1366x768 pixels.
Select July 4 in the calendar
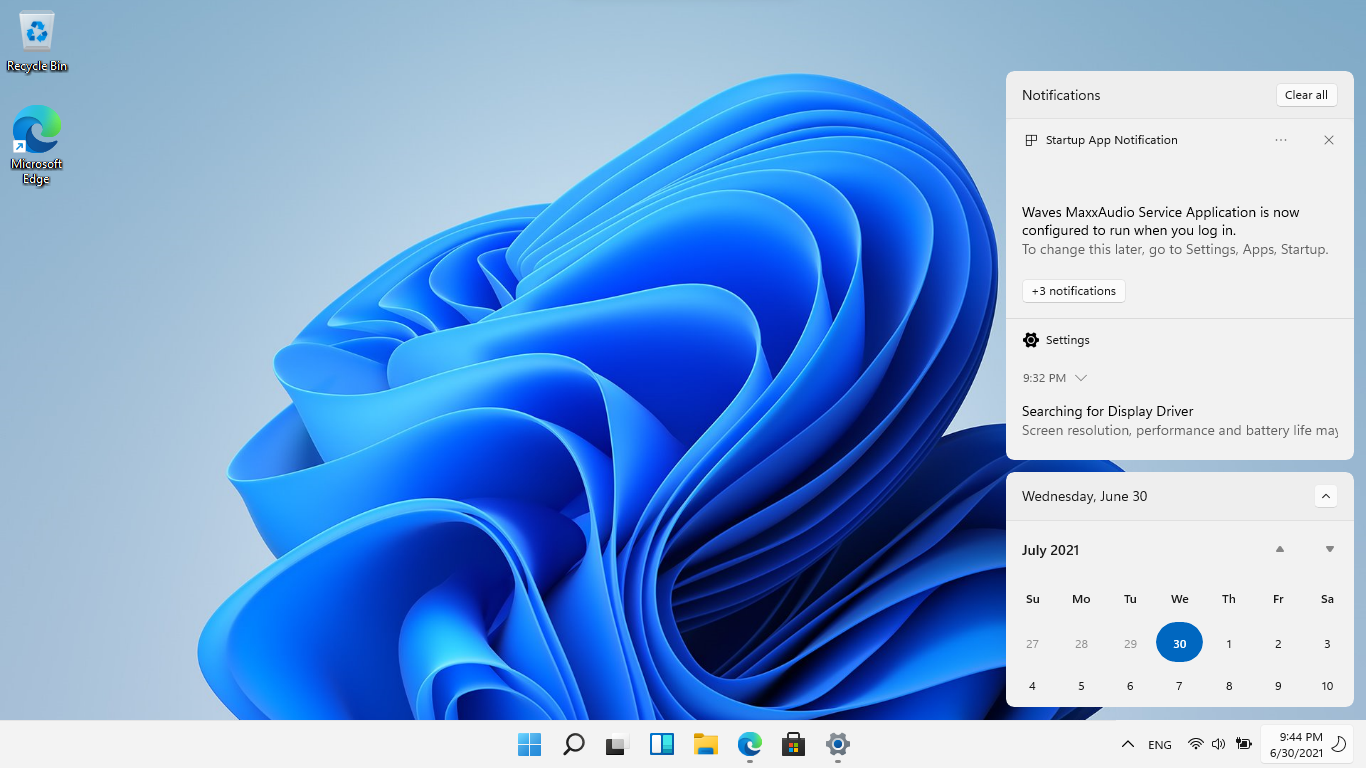point(1032,686)
